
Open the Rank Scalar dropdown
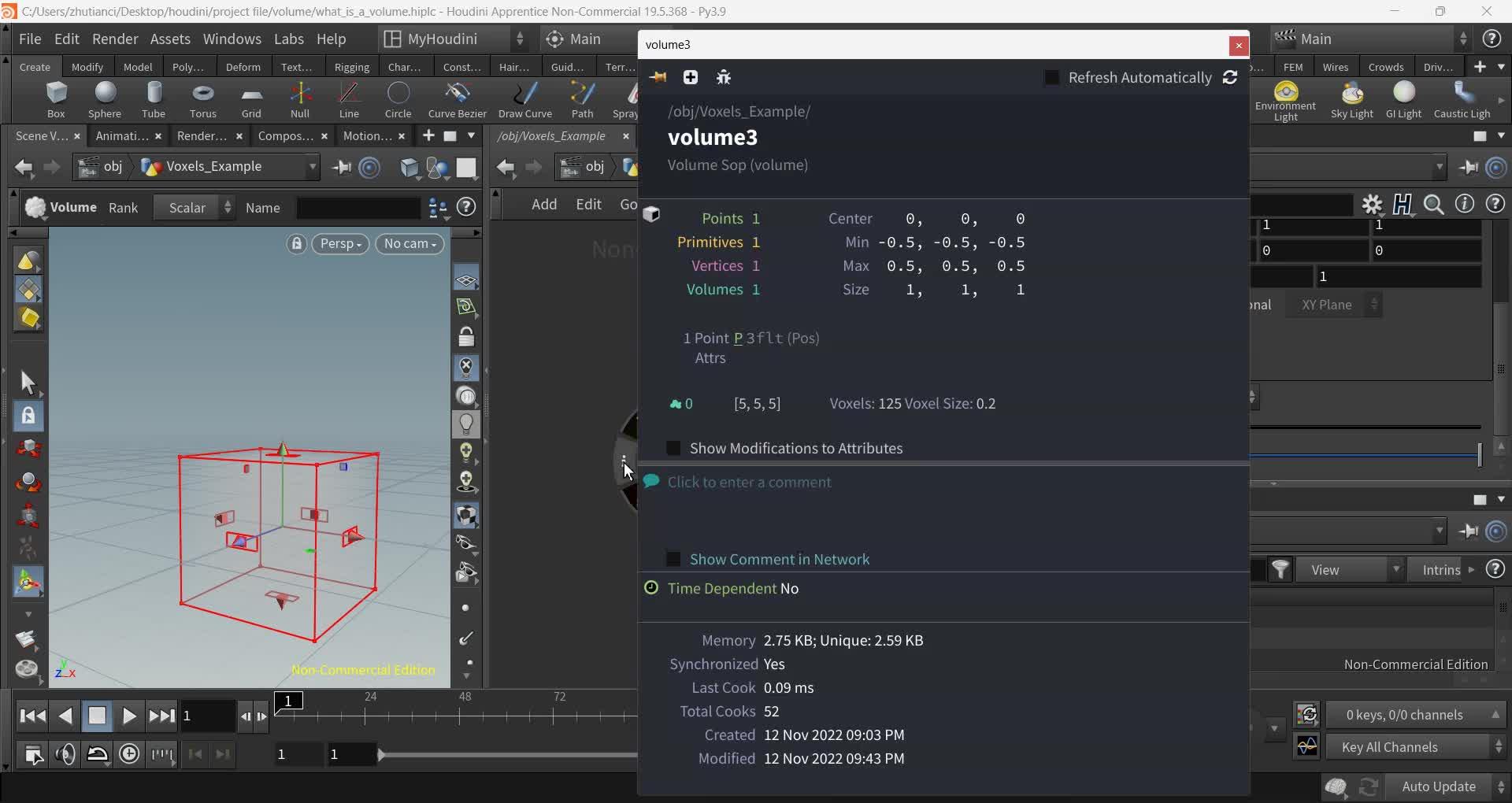(x=195, y=208)
